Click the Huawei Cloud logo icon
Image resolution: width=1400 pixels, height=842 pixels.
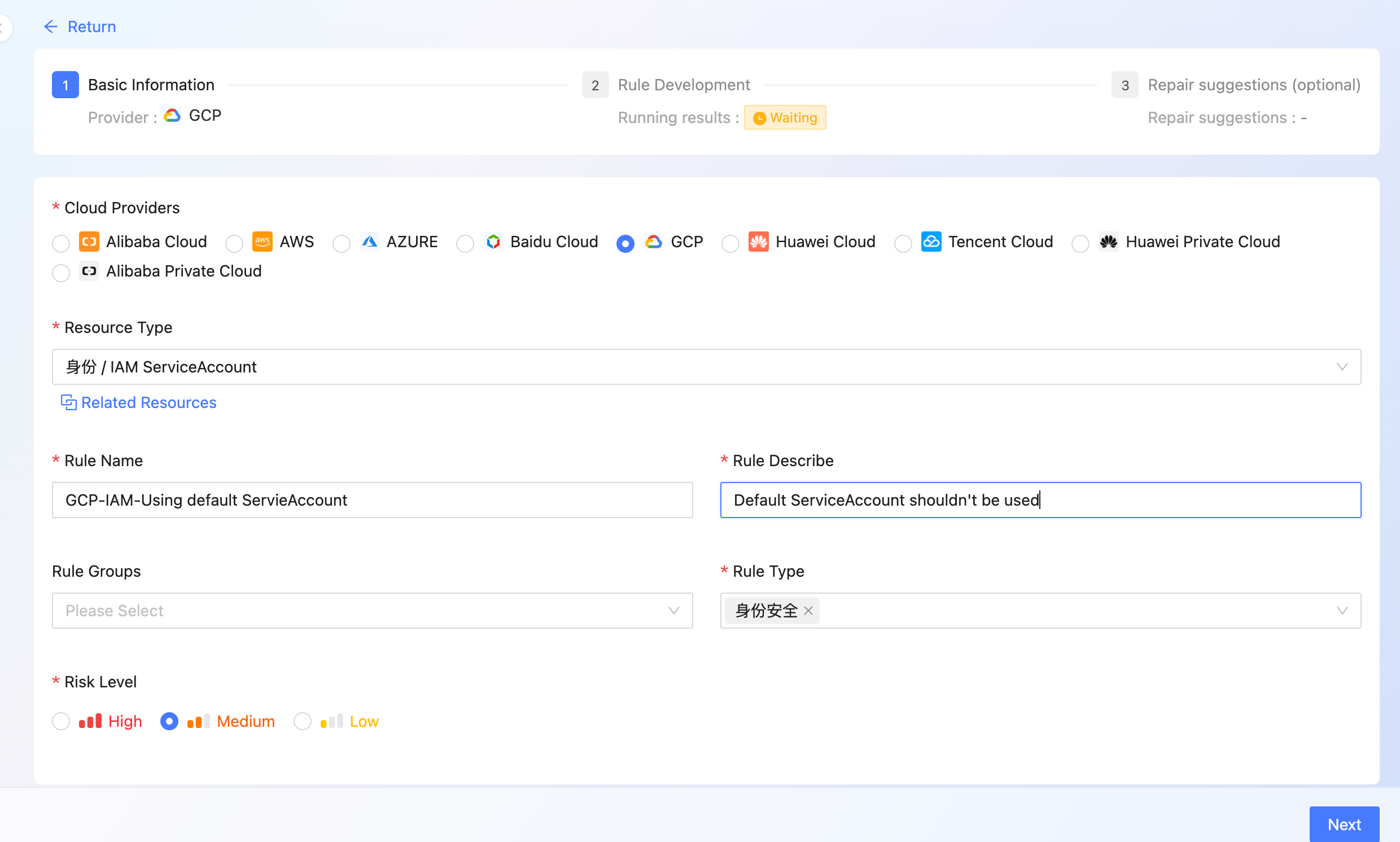click(758, 242)
